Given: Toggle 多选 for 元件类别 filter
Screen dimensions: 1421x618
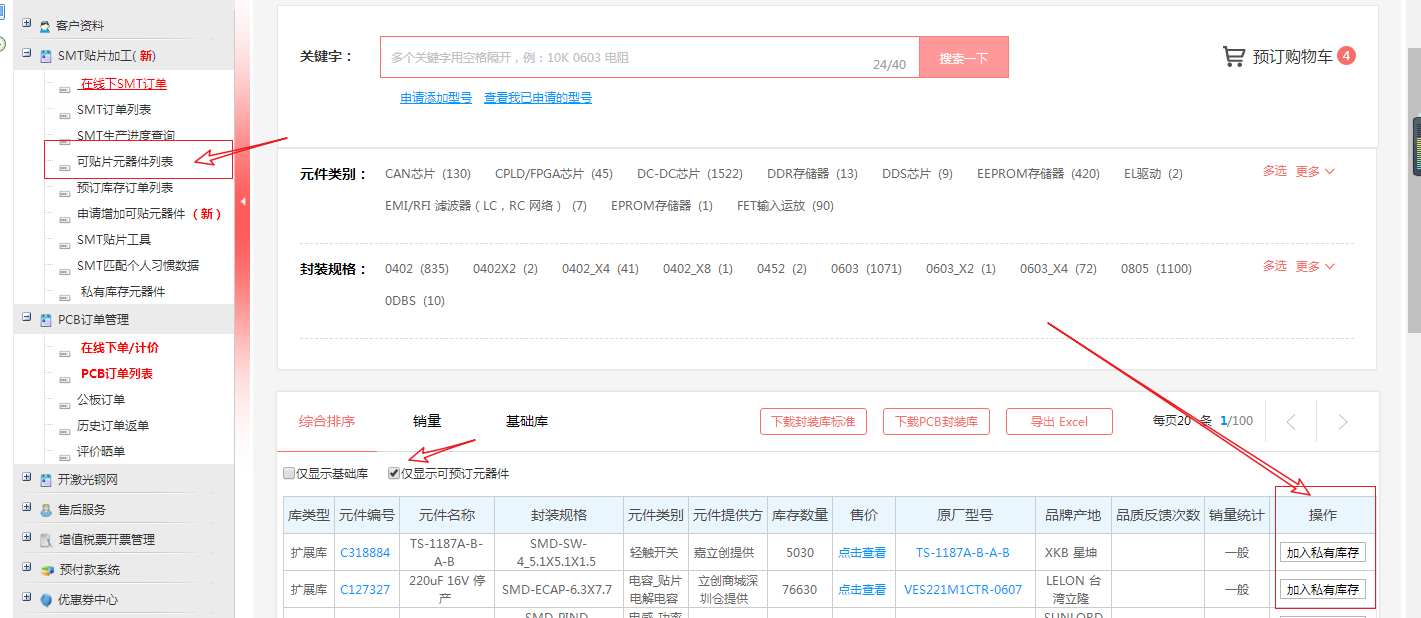Looking at the screenshot, I should pyautogui.click(x=1274, y=171).
